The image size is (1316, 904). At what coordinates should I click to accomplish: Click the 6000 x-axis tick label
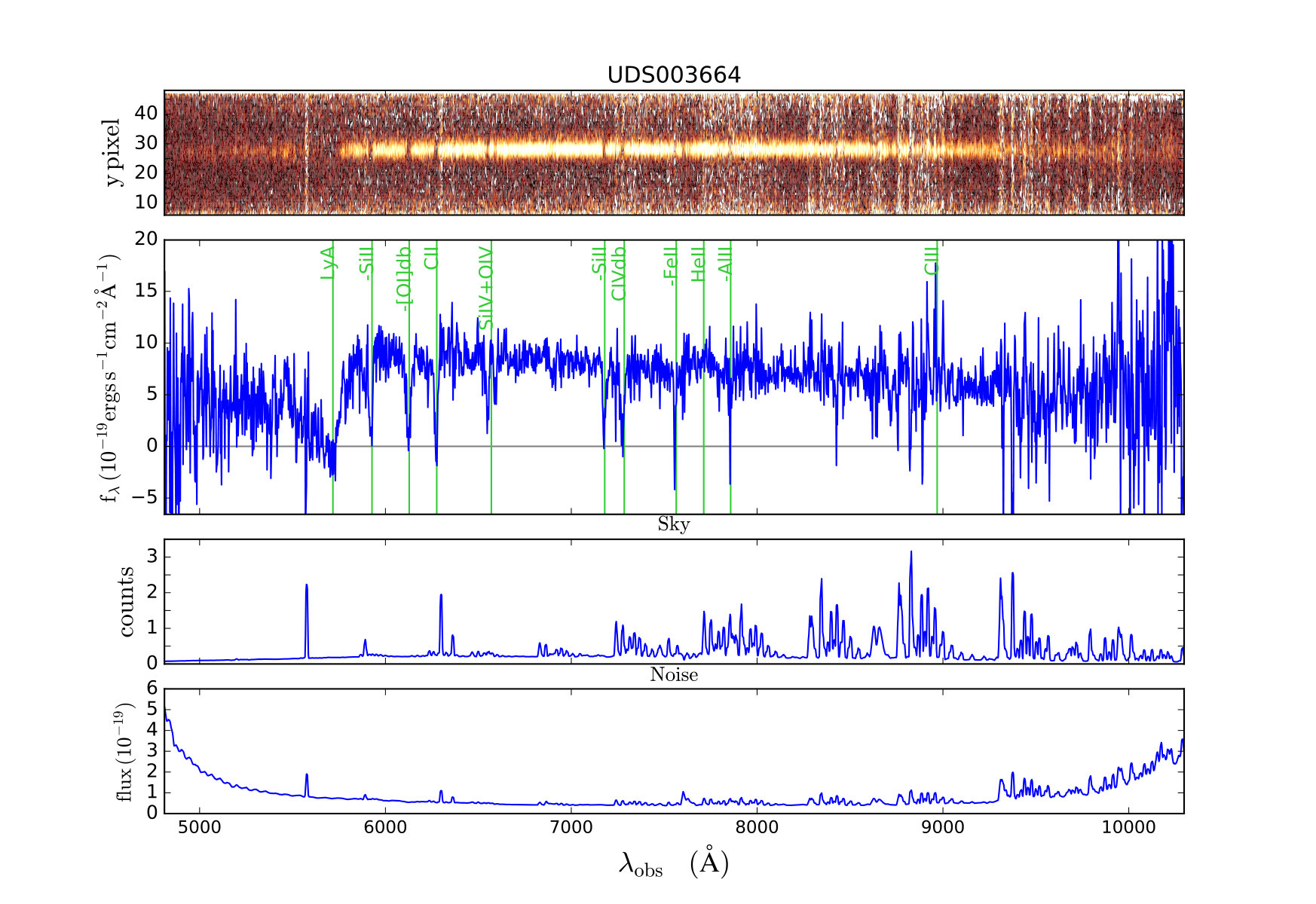tap(385, 827)
